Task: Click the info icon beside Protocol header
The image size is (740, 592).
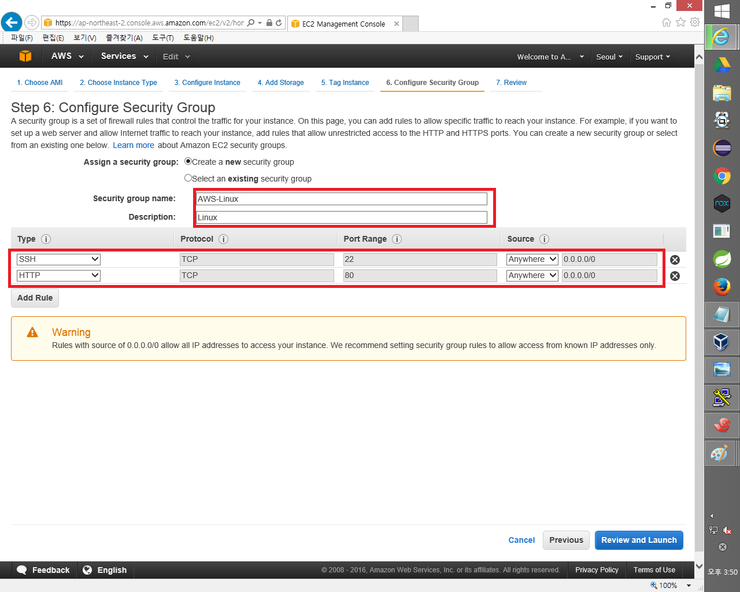Action: point(223,240)
